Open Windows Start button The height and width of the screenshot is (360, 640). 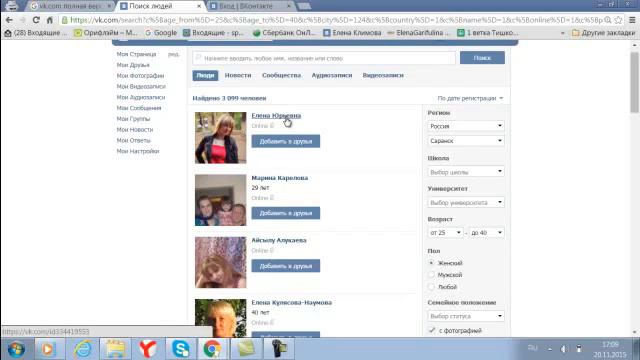(x=16, y=349)
